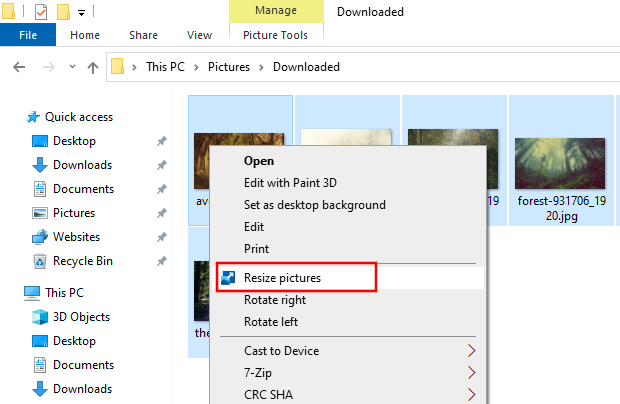
Task: Open Recycle Bin in navigation pane
Action: click(x=83, y=261)
